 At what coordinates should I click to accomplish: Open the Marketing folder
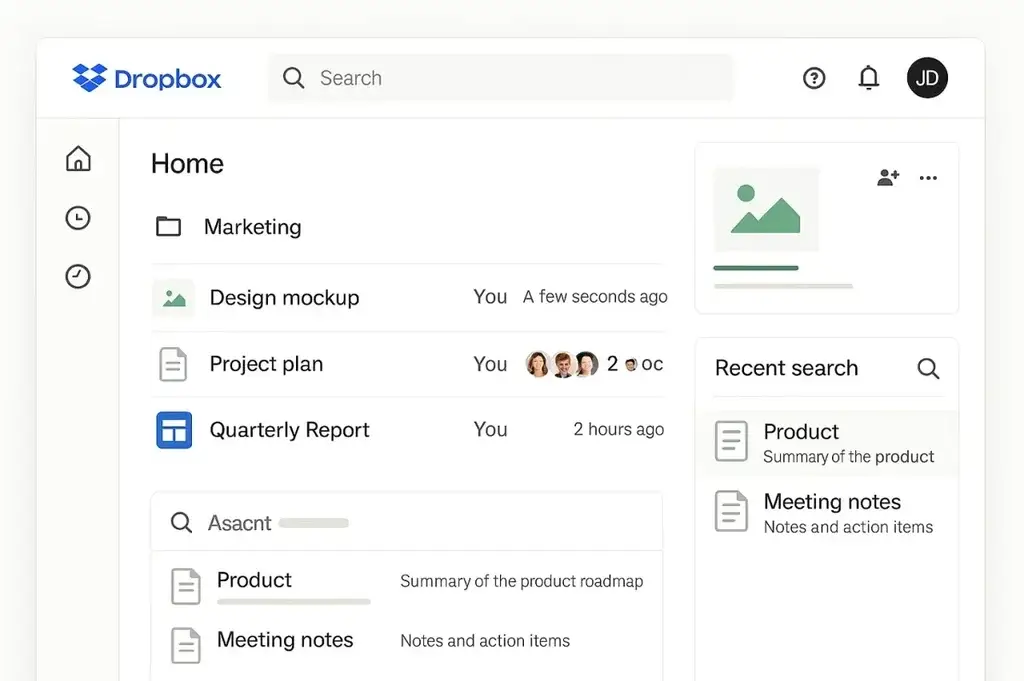[x=408, y=227]
